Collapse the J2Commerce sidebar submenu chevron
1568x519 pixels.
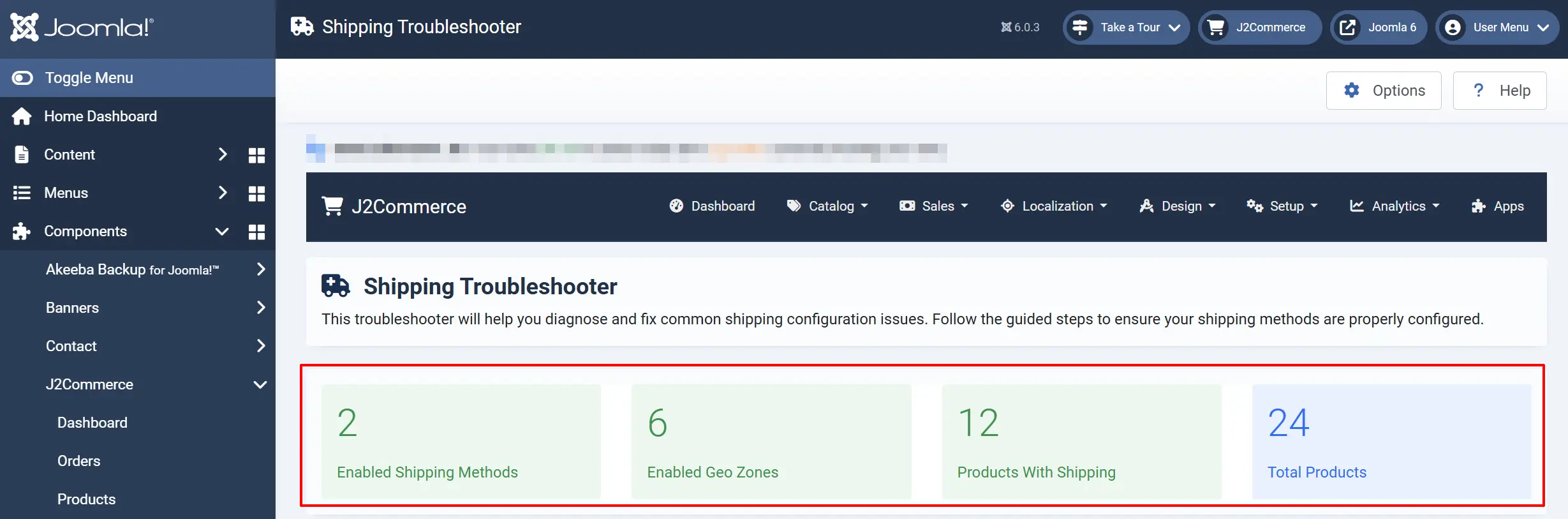(x=260, y=384)
